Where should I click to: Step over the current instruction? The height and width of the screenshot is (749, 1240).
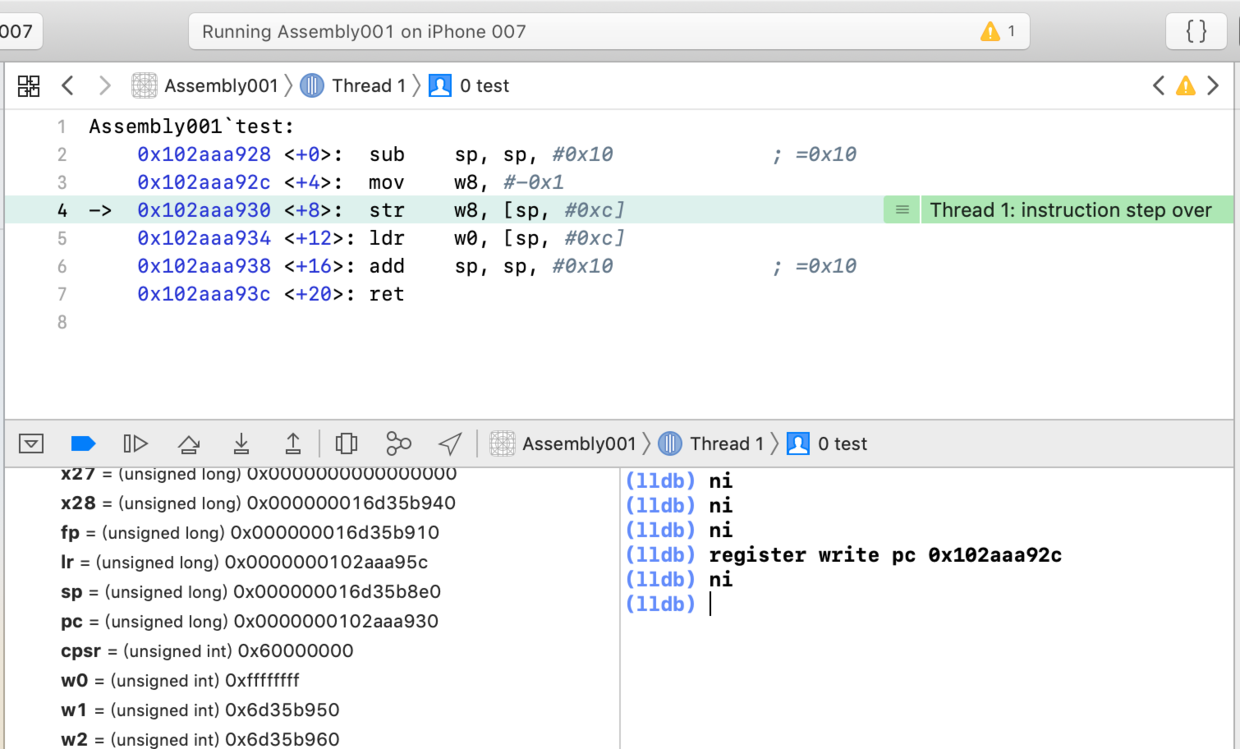tap(189, 444)
